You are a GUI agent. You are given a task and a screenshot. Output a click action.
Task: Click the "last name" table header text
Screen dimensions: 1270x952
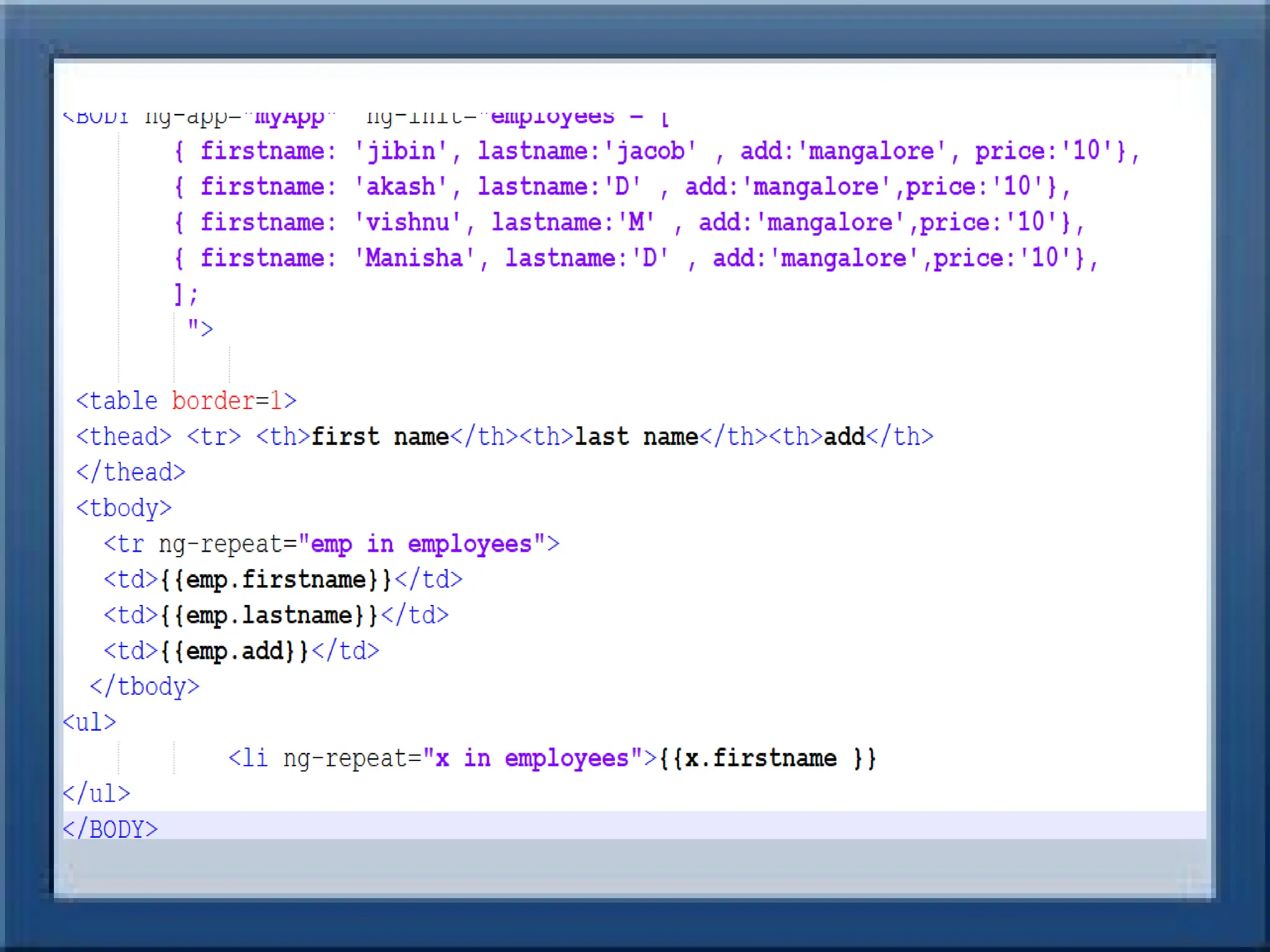click(x=636, y=437)
